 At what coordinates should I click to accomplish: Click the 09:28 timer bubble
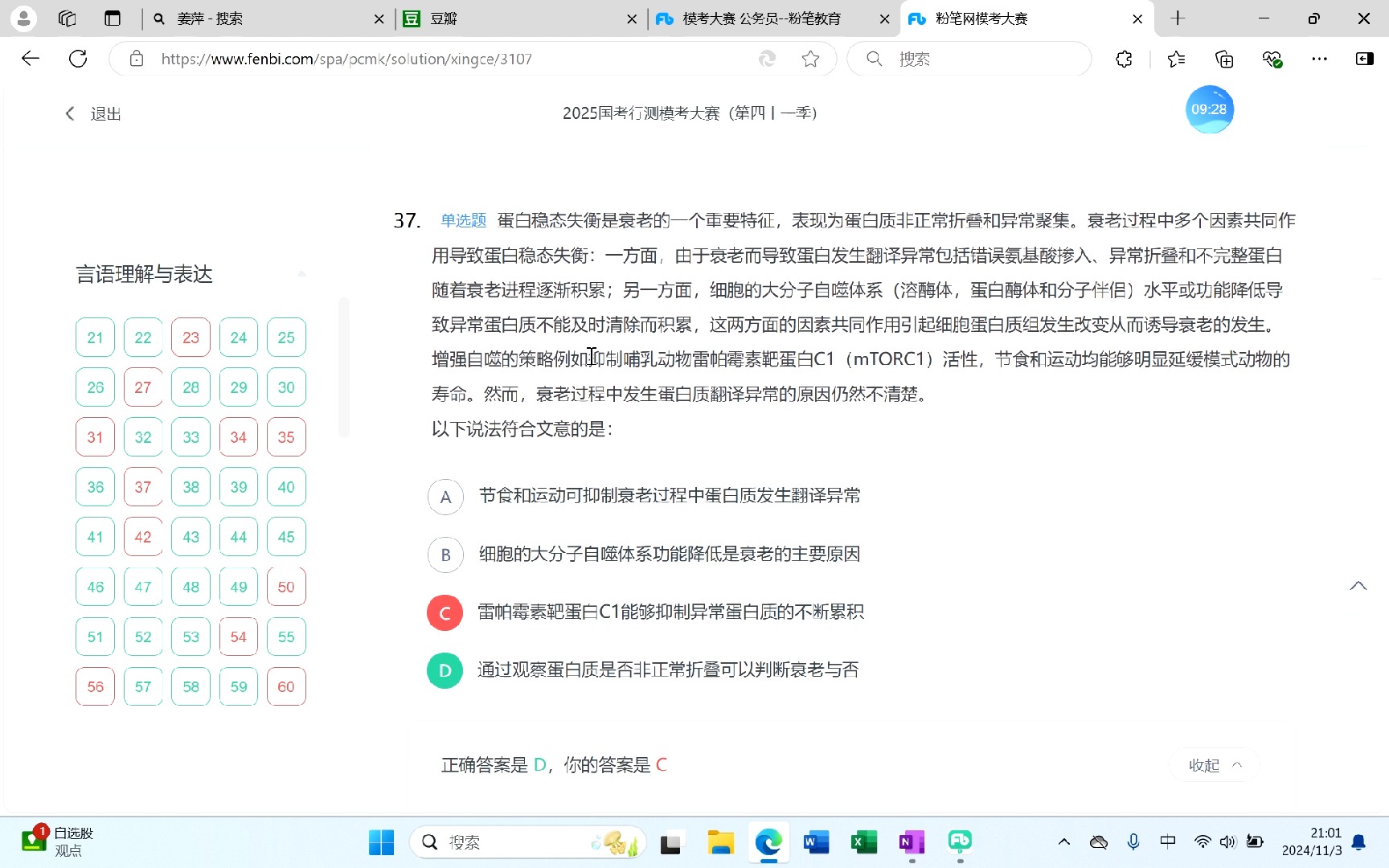click(1209, 109)
